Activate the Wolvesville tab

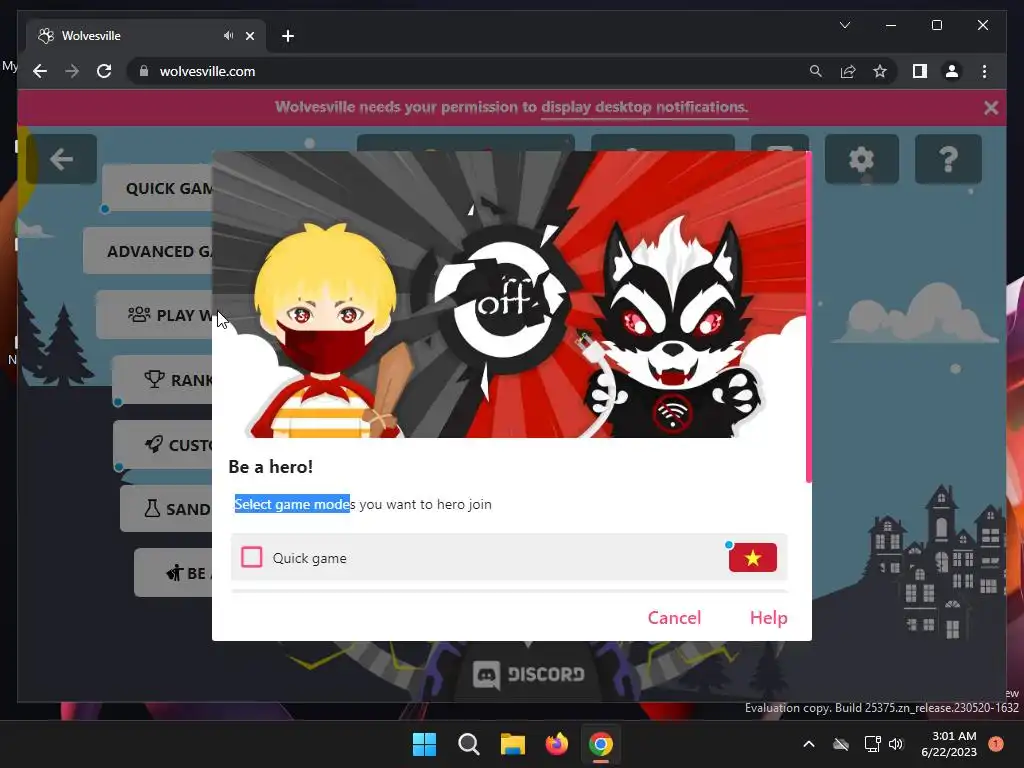point(146,36)
